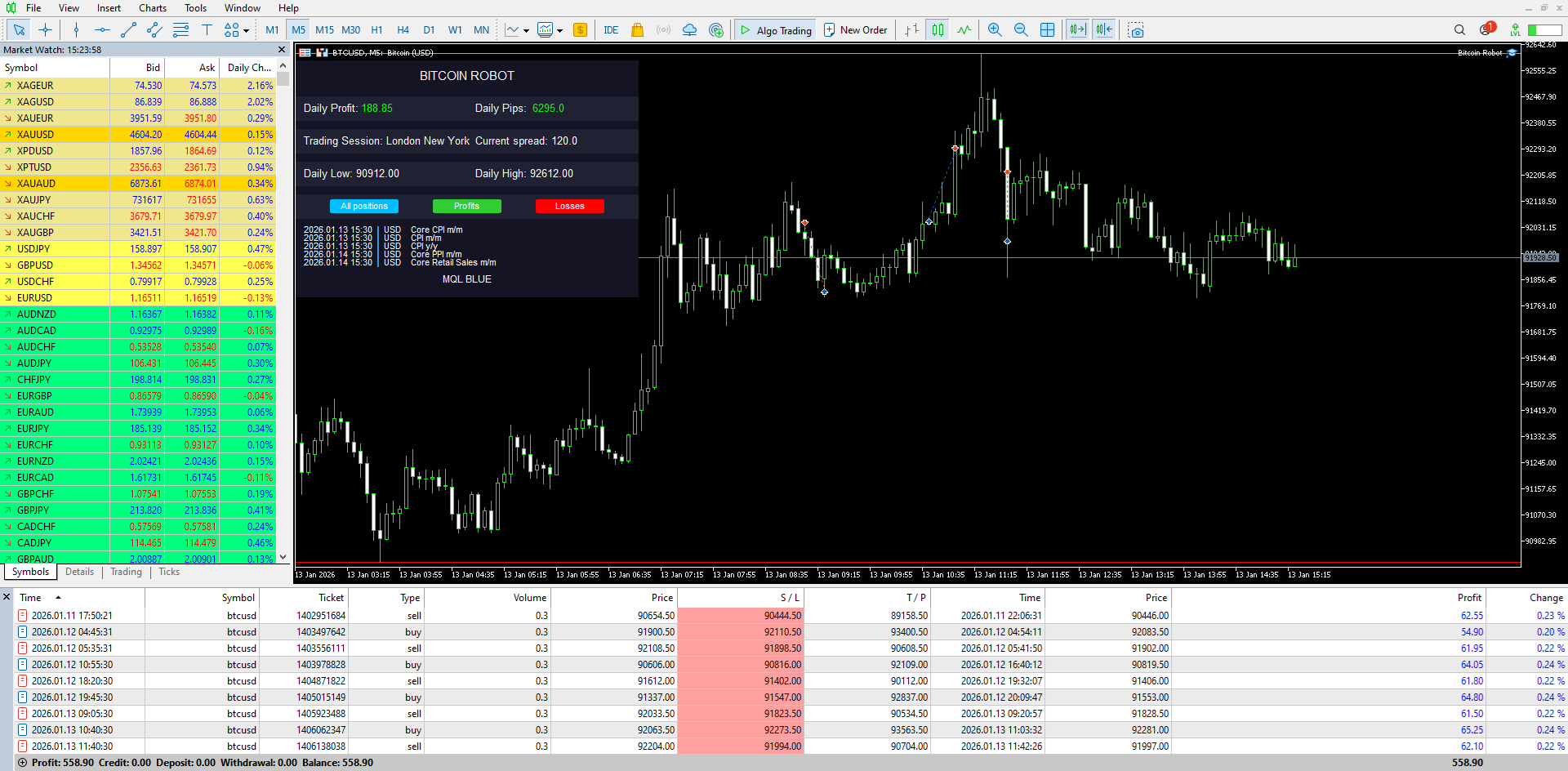Open the trading signals icon
Image resolution: width=1568 pixels, height=771 pixels.
[x=663, y=30]
